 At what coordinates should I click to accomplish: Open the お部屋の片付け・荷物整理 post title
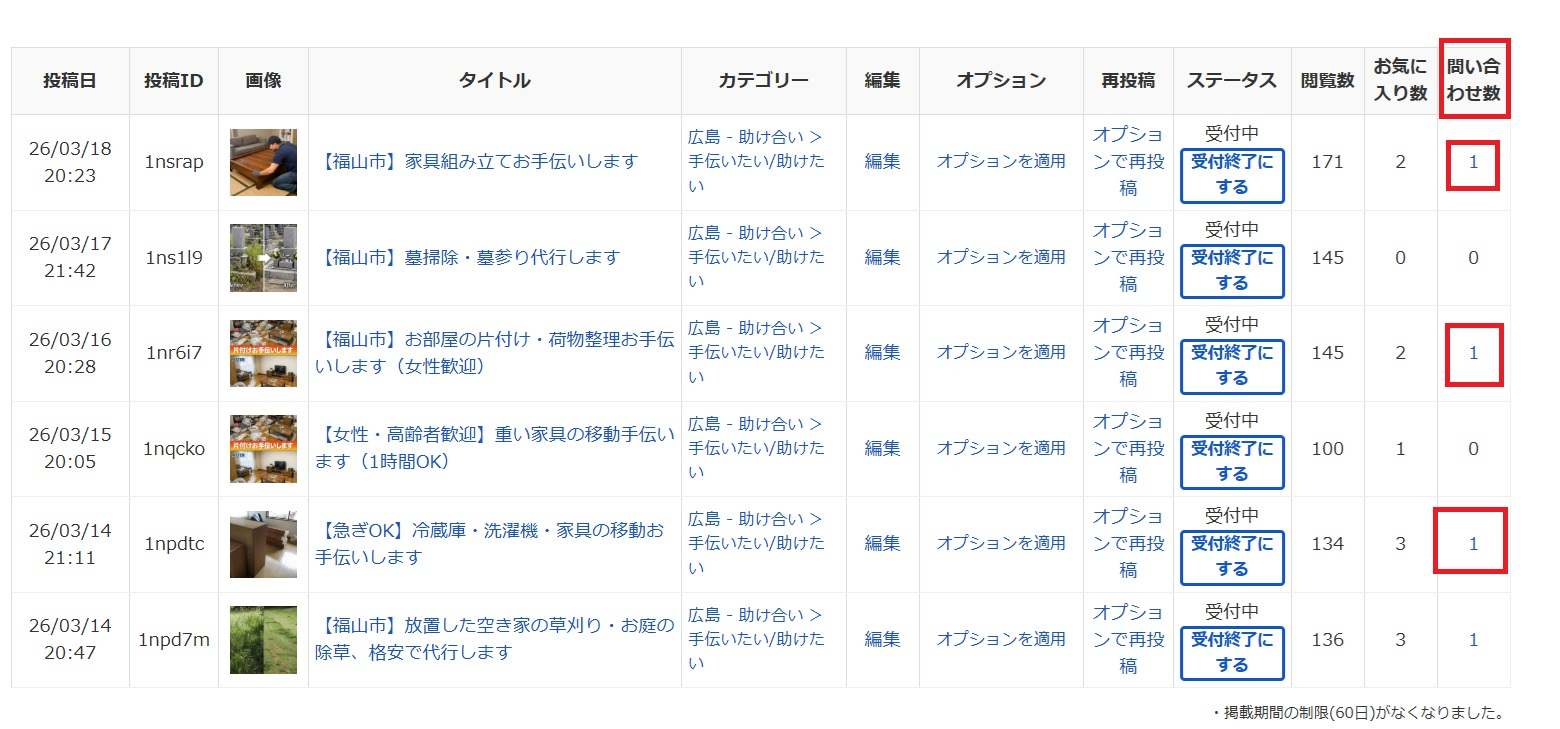(495, 352)
